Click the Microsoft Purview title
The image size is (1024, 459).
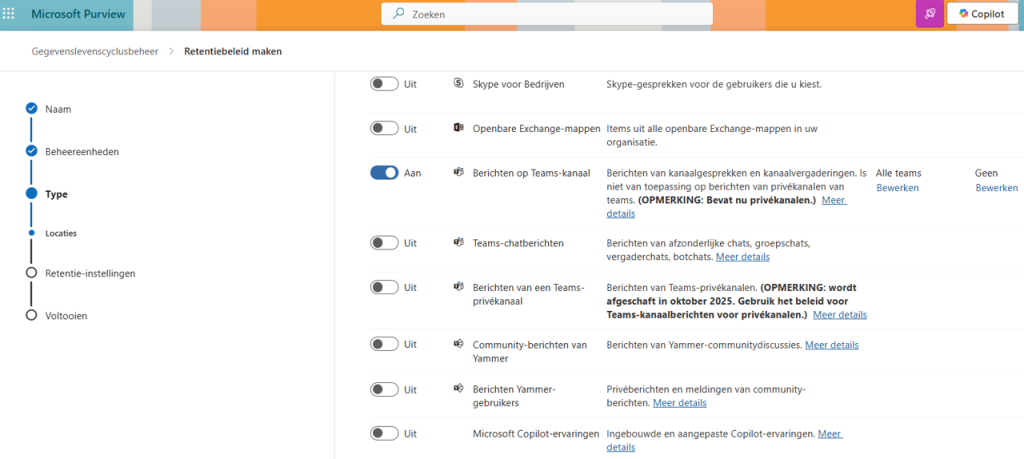tap(78, 14)
